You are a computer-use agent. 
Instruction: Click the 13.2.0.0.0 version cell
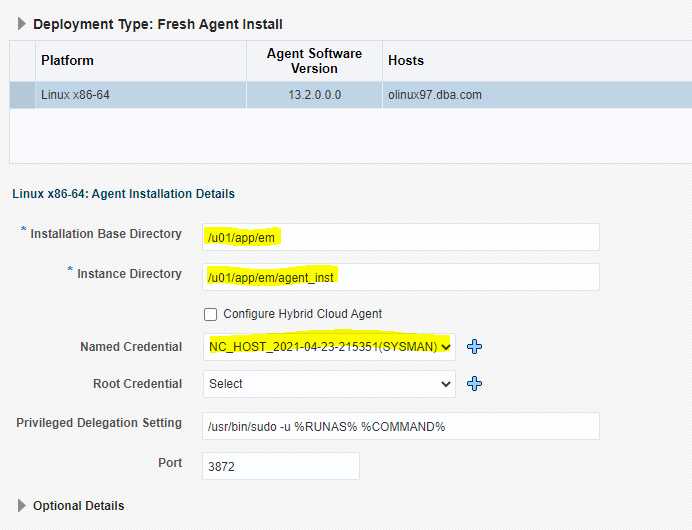coord(314,95)
